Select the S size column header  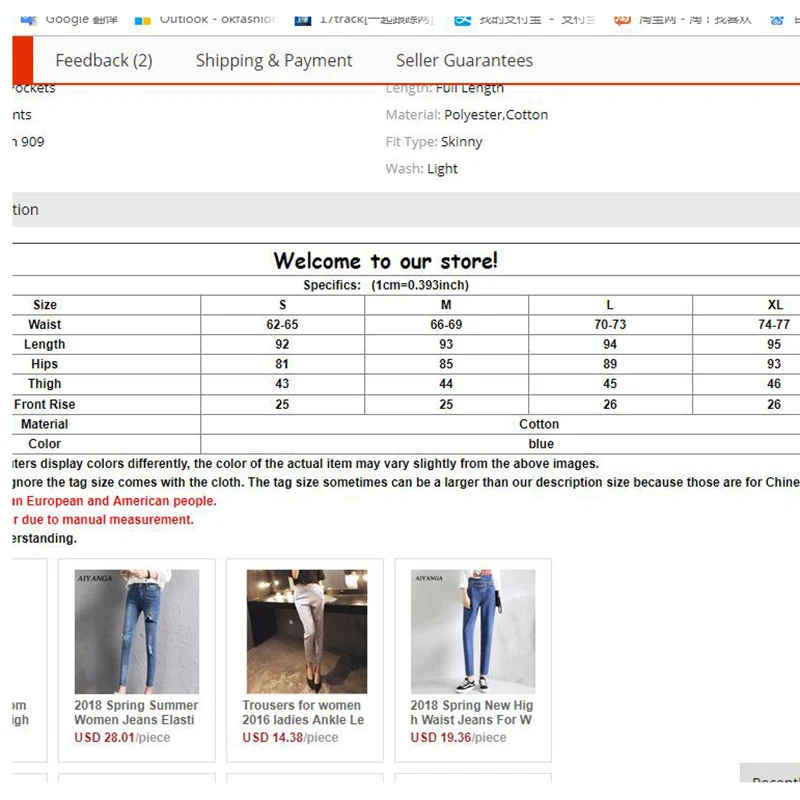[283, 305]
